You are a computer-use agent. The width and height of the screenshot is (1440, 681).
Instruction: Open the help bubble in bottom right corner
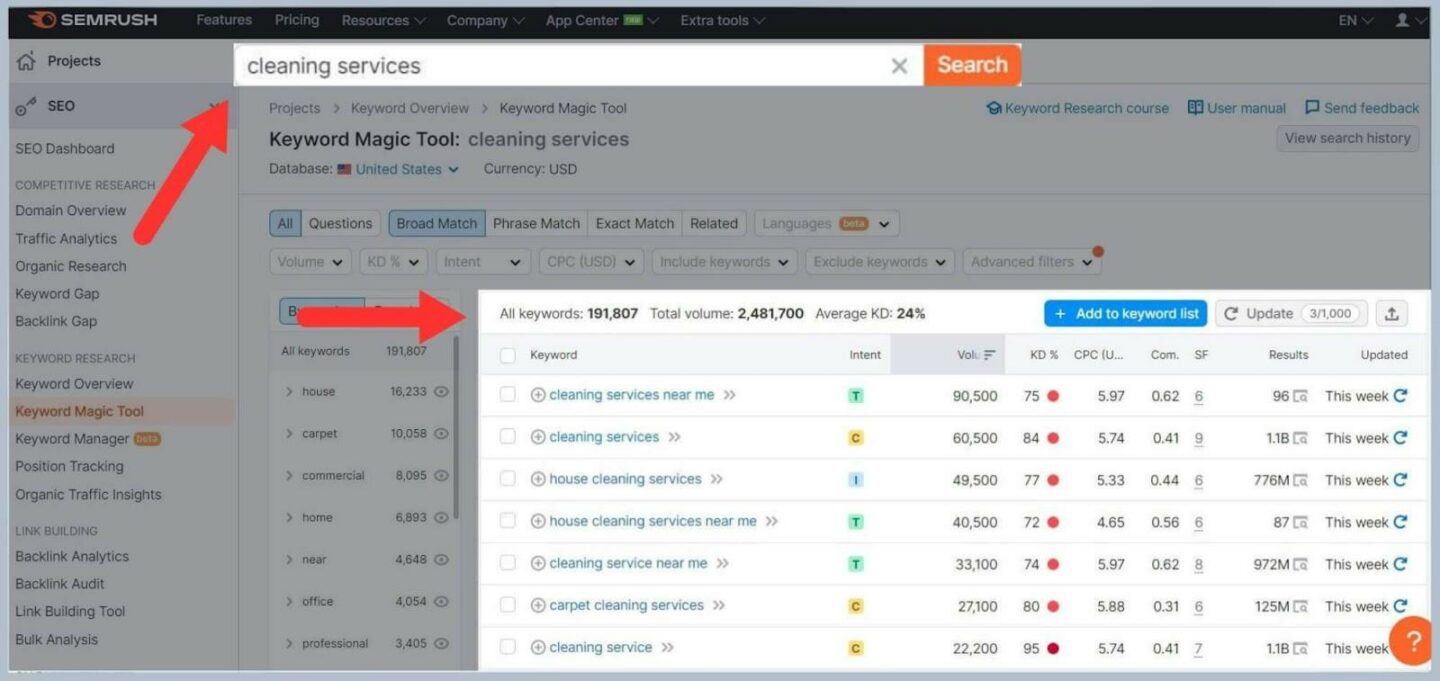[x=1413, y=641]
